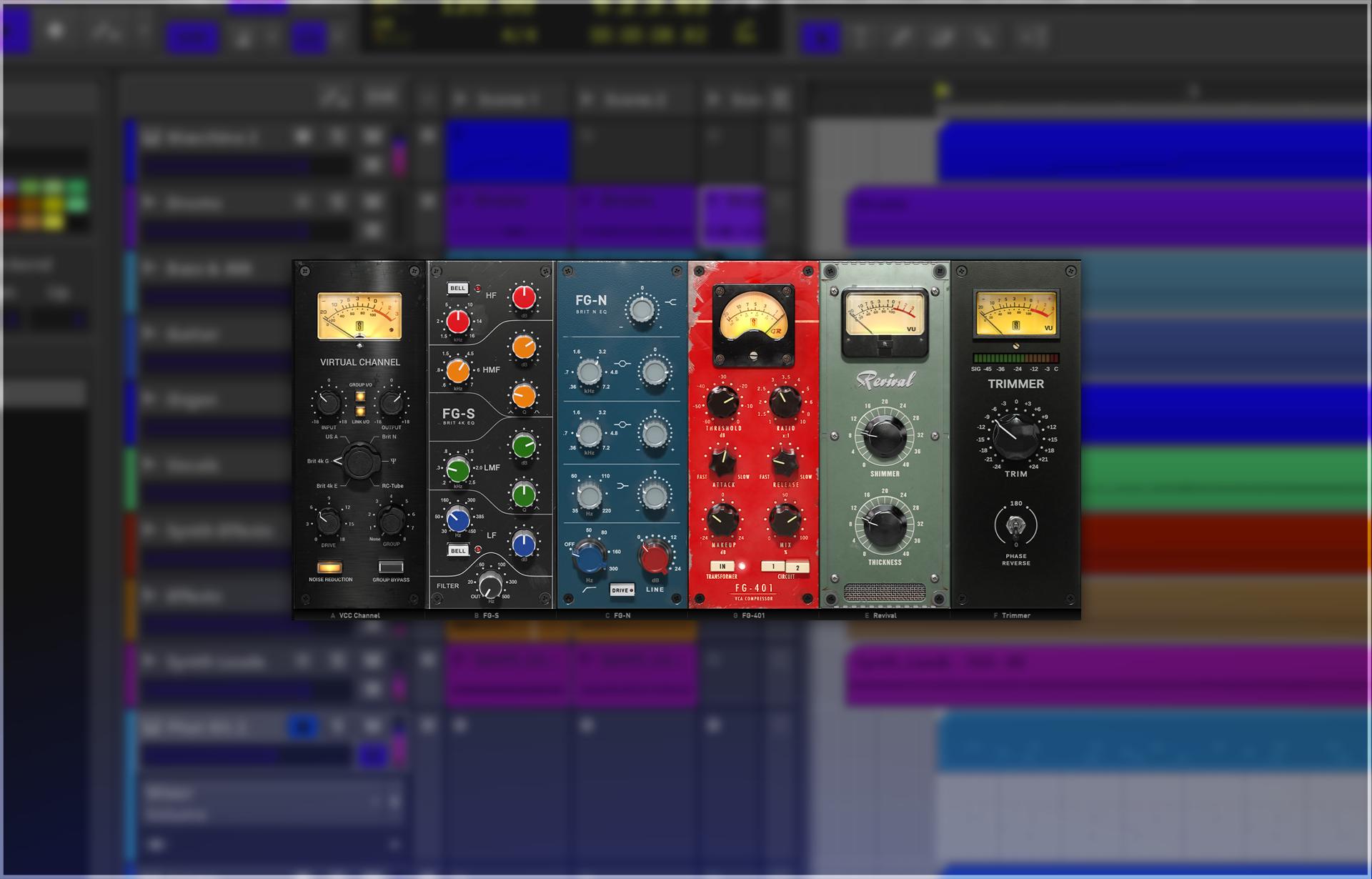Screen dimensions: 1372x879
Task: Select the Brit 4k E console model
Action: pos(327,486)
